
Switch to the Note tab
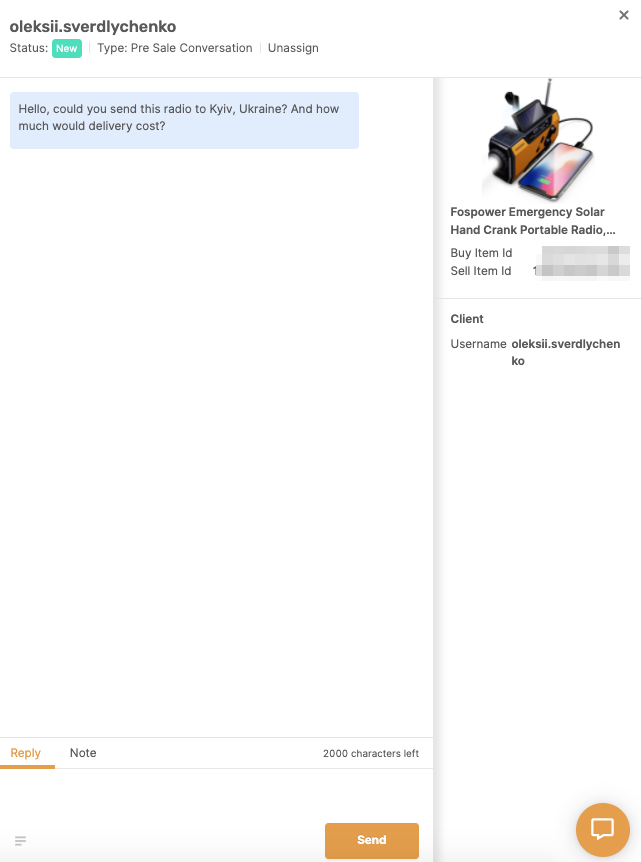(x=83, y=753)
